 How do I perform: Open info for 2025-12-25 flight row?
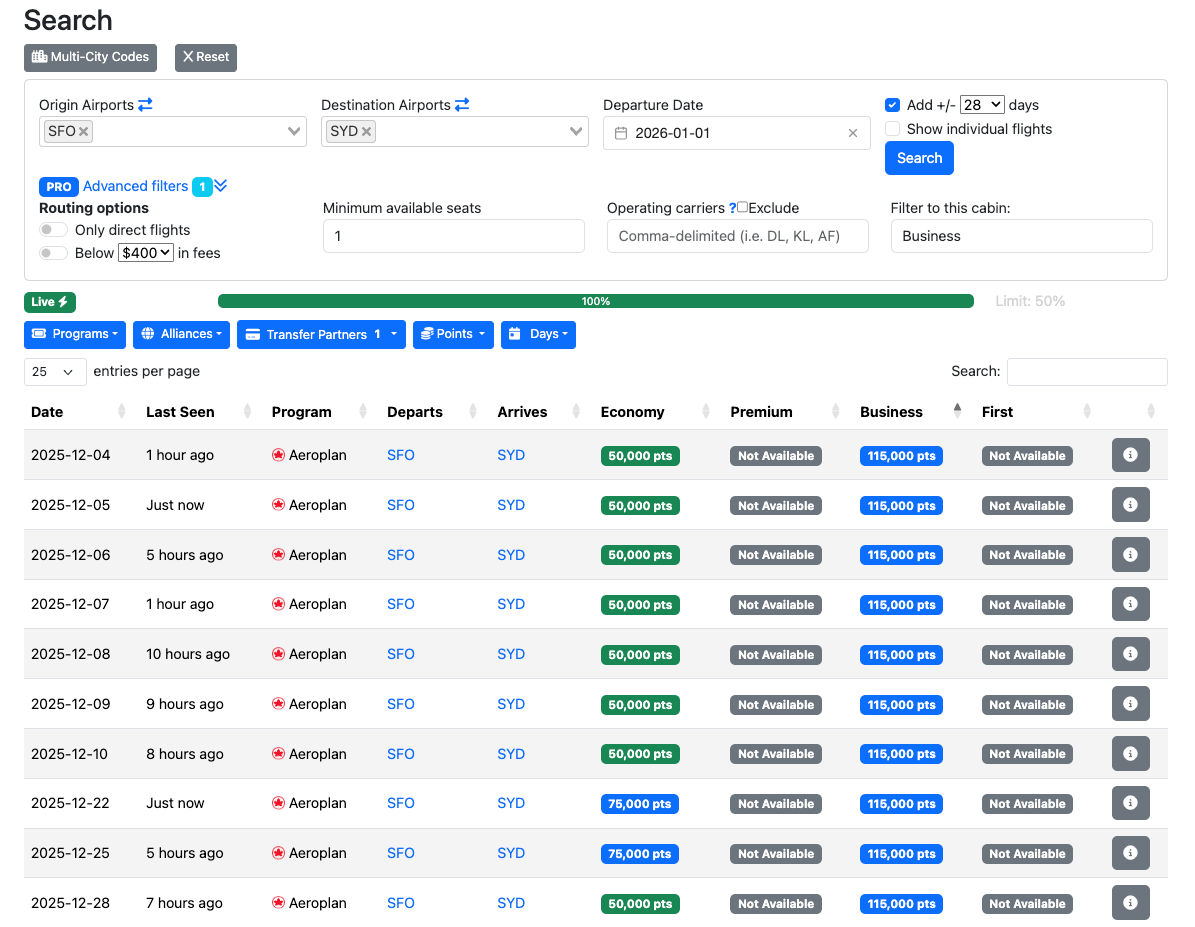(1130, 853)
